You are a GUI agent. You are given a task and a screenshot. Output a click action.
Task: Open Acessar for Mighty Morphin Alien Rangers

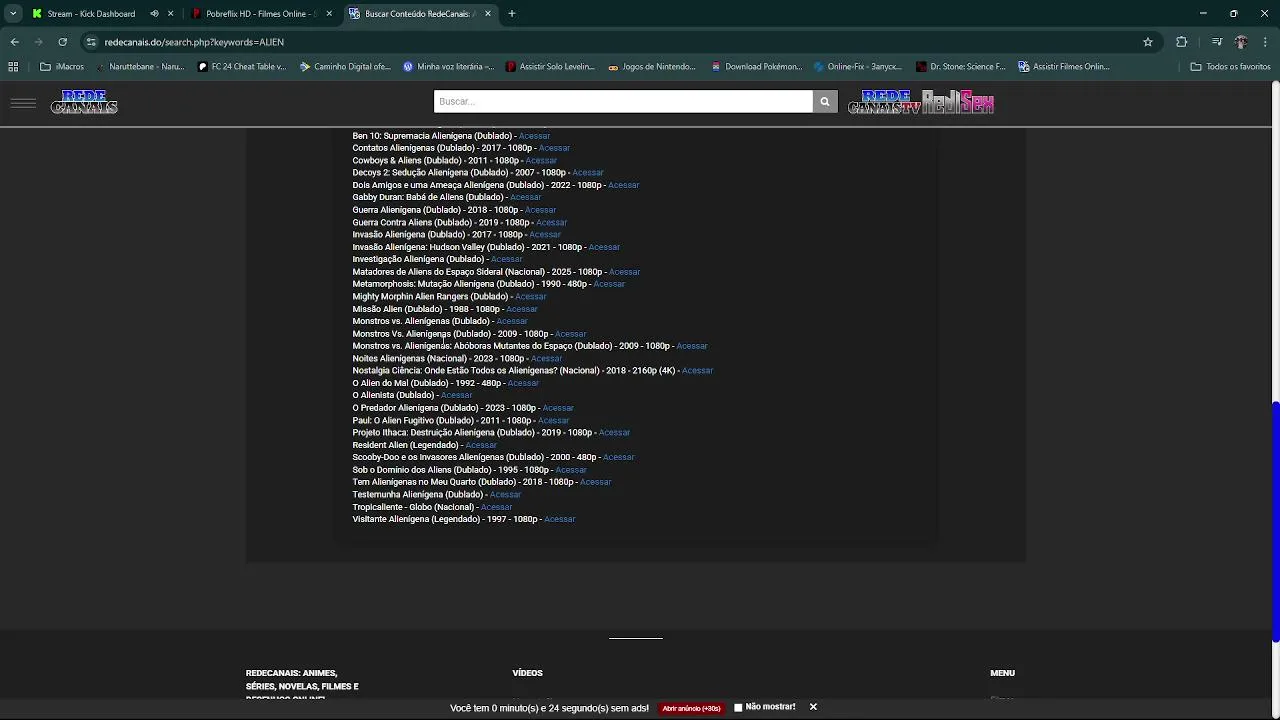pyautogui.click(x=530, y=297)
